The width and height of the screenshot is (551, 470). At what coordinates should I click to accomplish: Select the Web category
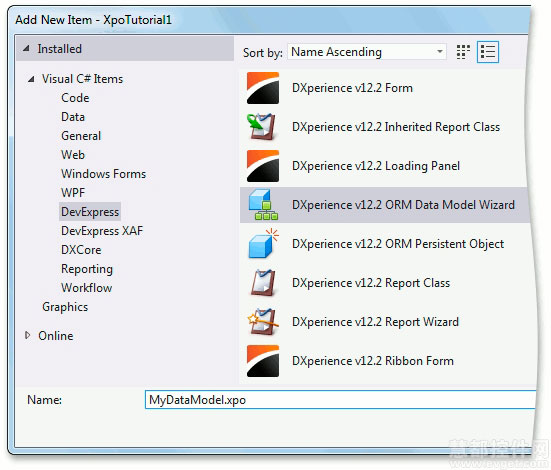(73, 155)
